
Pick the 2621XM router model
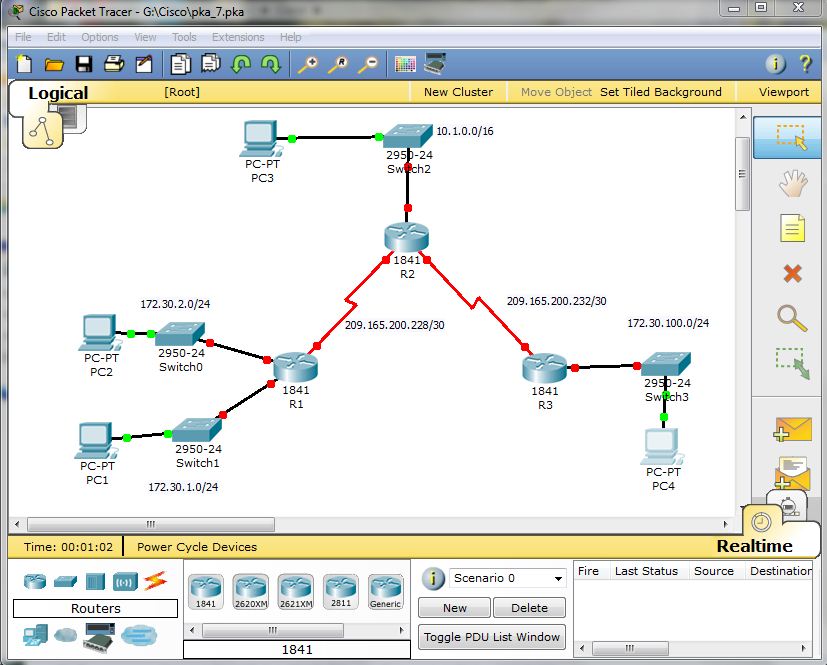click(x=296, y=592)
